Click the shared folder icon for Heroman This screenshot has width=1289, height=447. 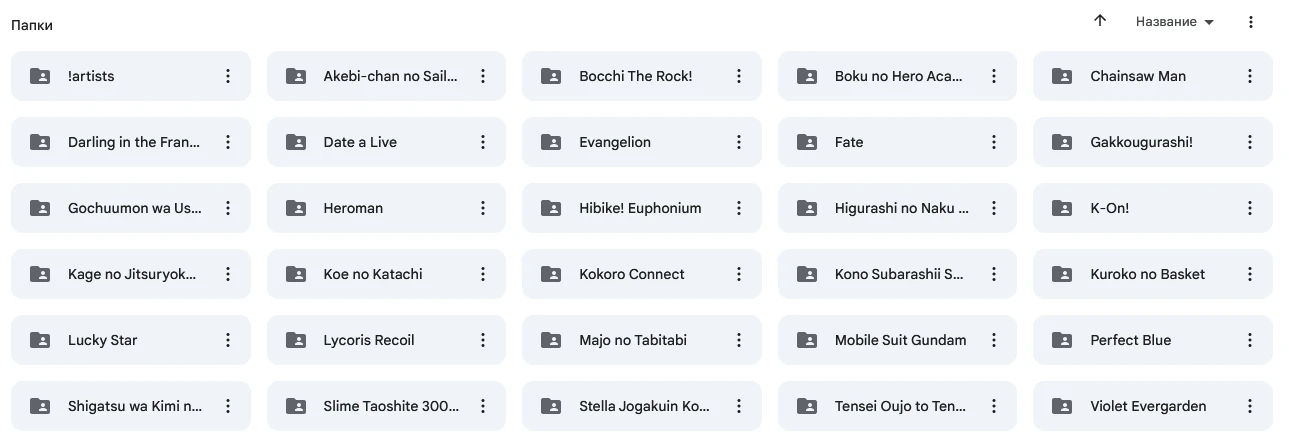click(x=296, y=208)
